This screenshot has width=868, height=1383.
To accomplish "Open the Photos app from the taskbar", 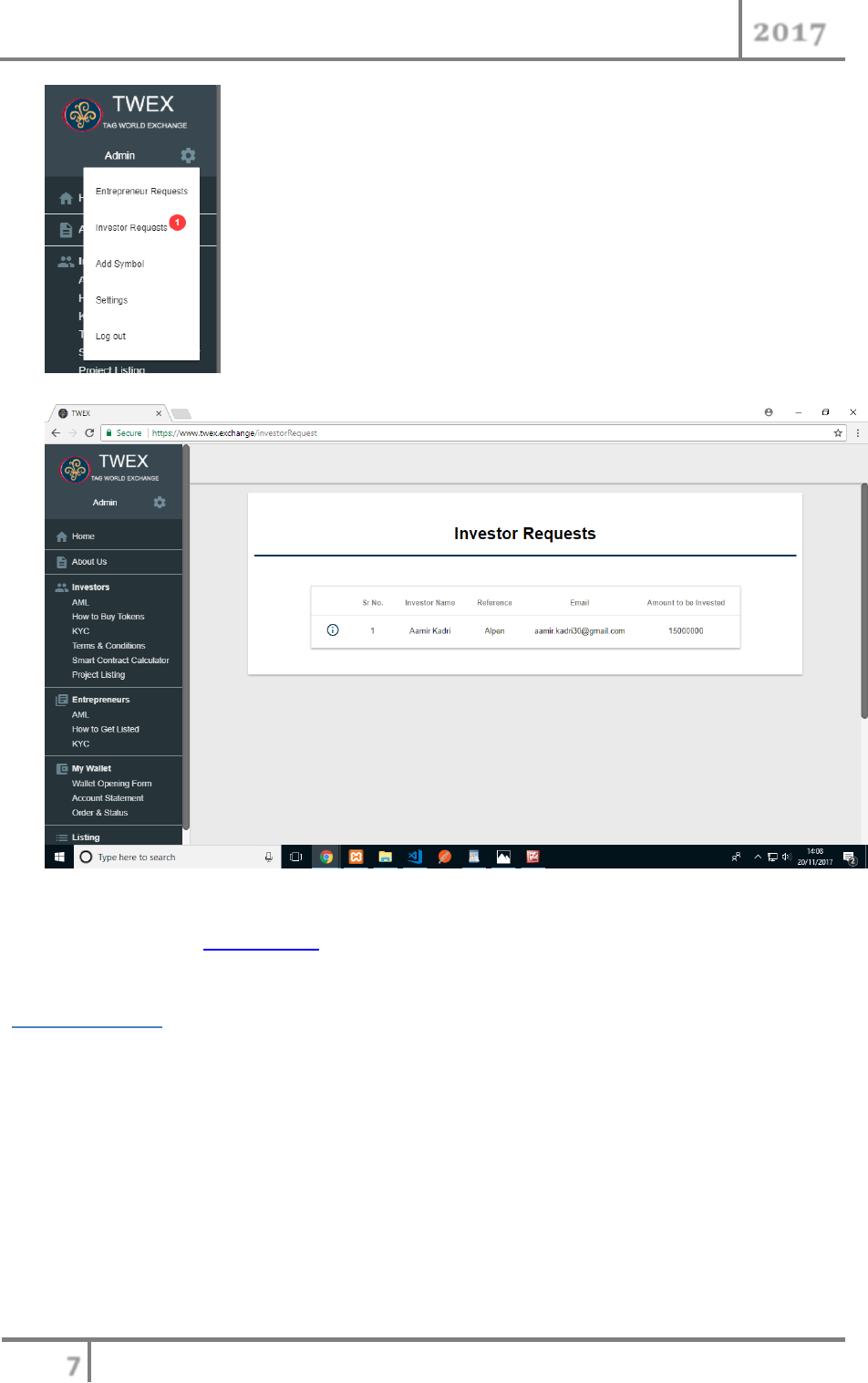I will point(503,857).
